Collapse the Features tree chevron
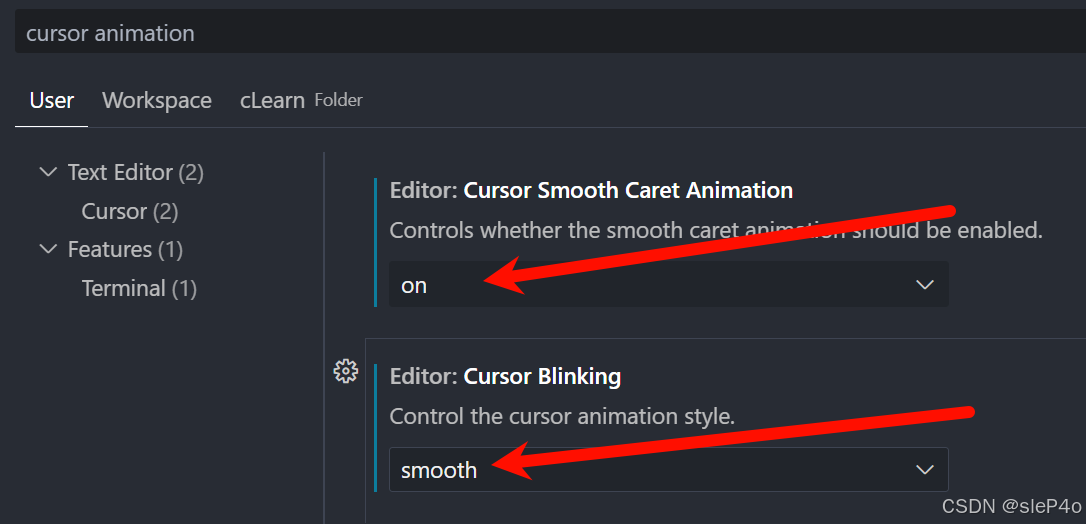The image size is (1086, 524). (48, 249)
